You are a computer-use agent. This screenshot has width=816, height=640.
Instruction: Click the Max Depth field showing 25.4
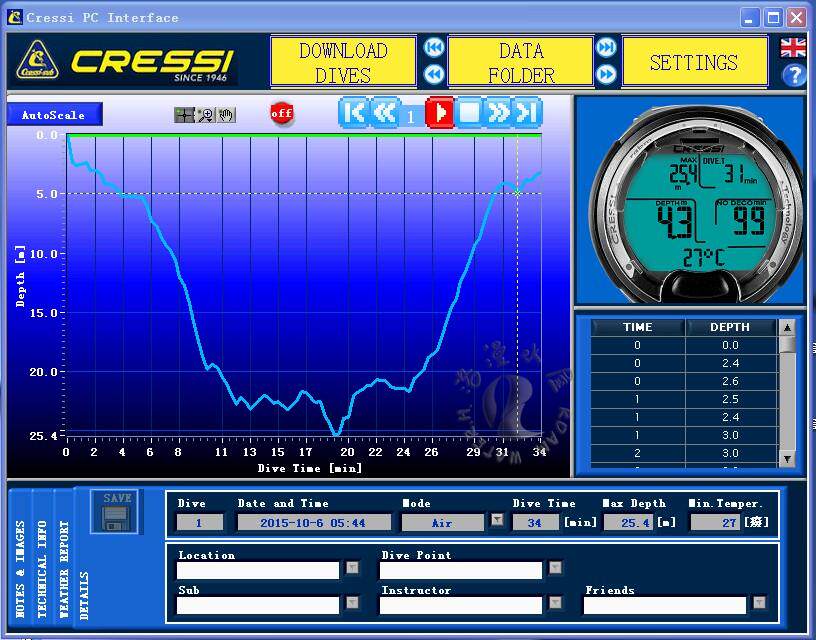pos(628,522)
